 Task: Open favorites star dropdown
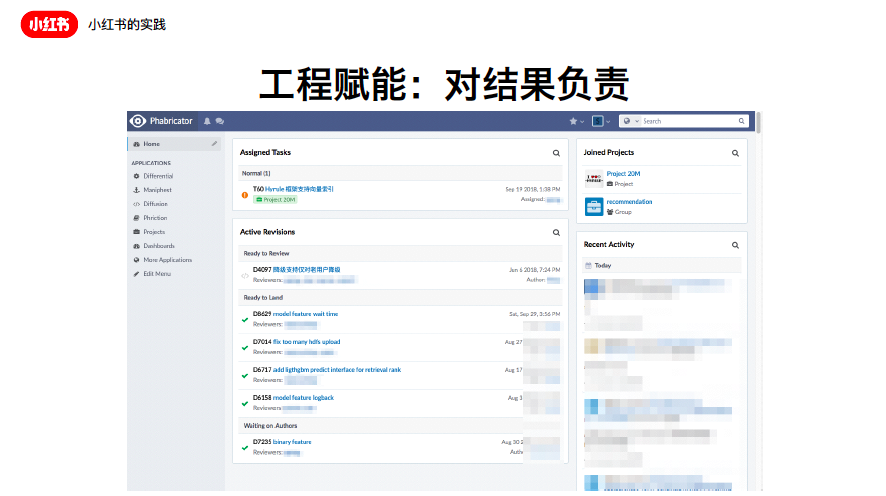click(x=576, y=121)
